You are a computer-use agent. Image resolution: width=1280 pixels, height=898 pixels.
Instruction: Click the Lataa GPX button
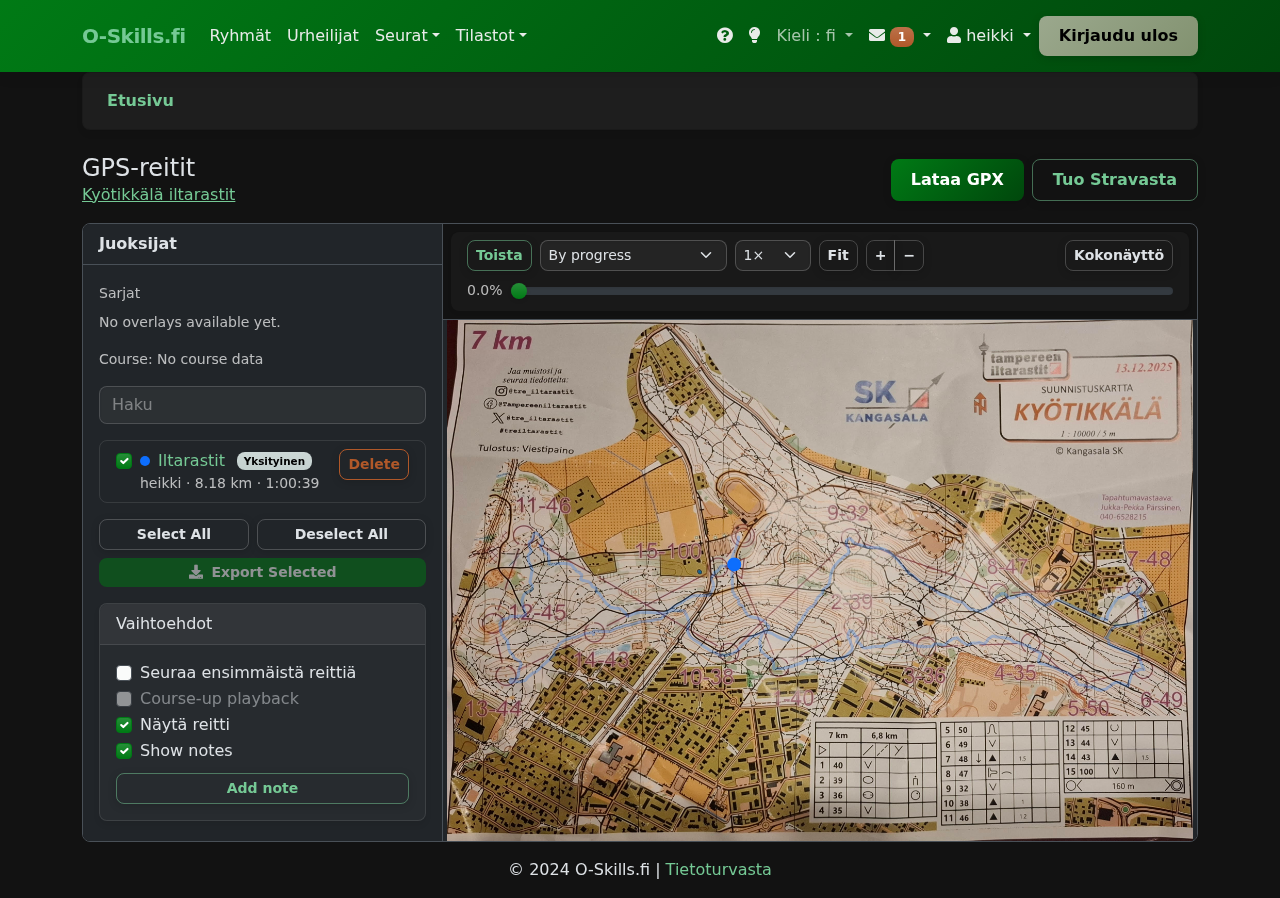pyautogui.click(x=957, y=180)
